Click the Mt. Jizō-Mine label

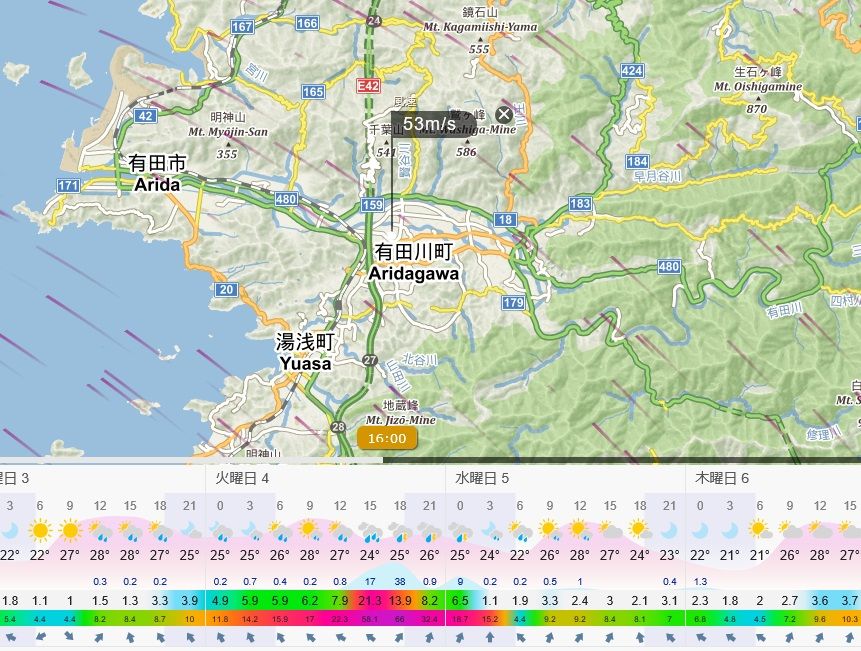pyautogui.click(x=401, y=420)
